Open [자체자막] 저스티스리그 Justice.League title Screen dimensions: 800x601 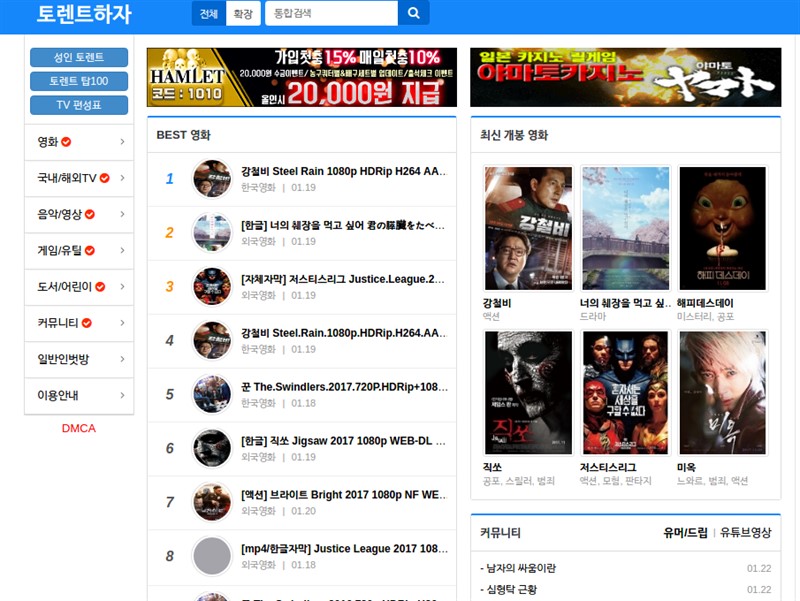[x=343, y=279]
